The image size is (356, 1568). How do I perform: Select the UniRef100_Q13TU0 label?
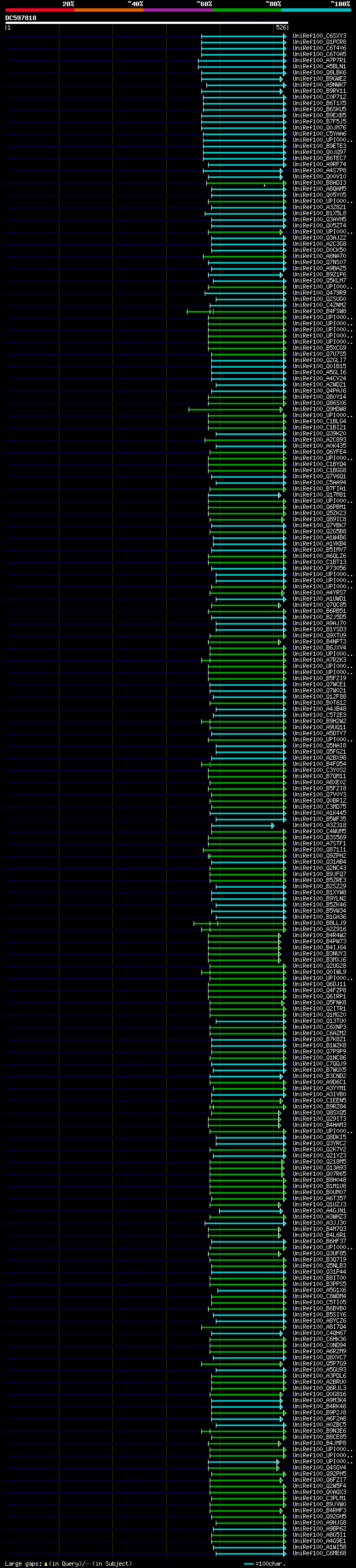[319, 1021]
